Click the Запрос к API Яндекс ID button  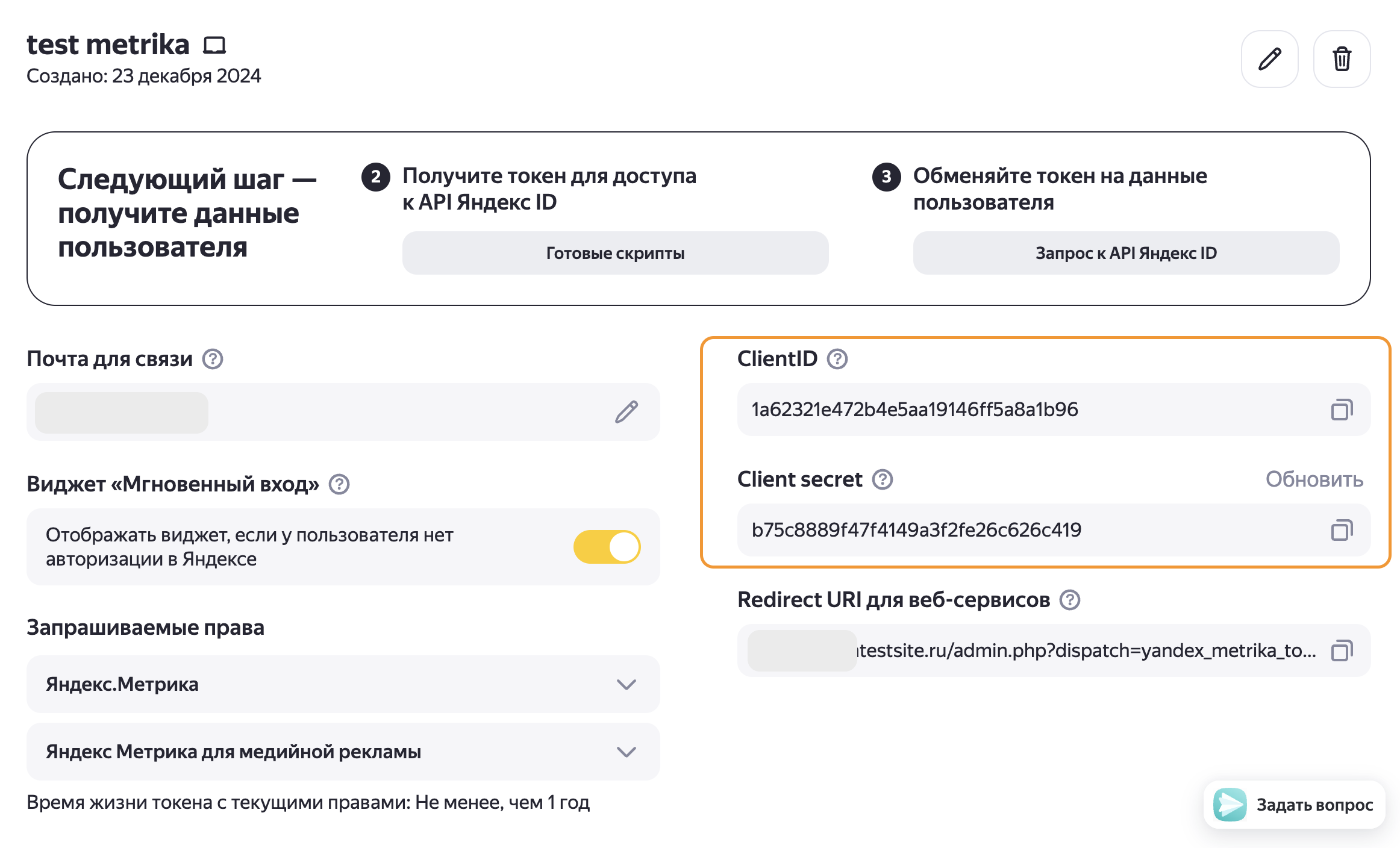click(1126, 253)
